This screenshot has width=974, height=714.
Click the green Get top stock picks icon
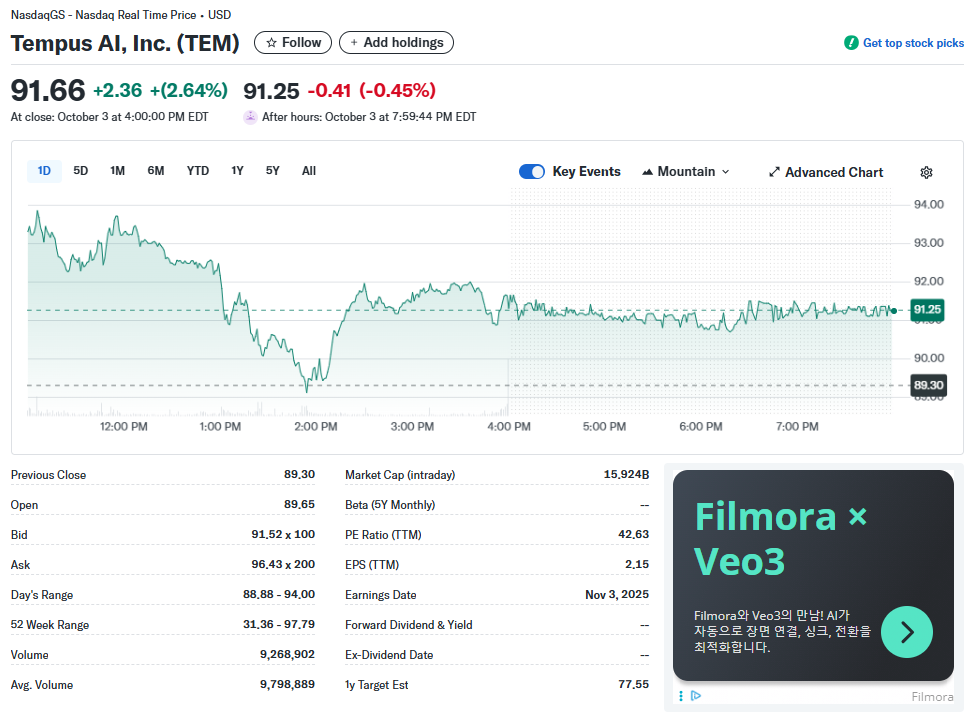(x=851, y=43)
